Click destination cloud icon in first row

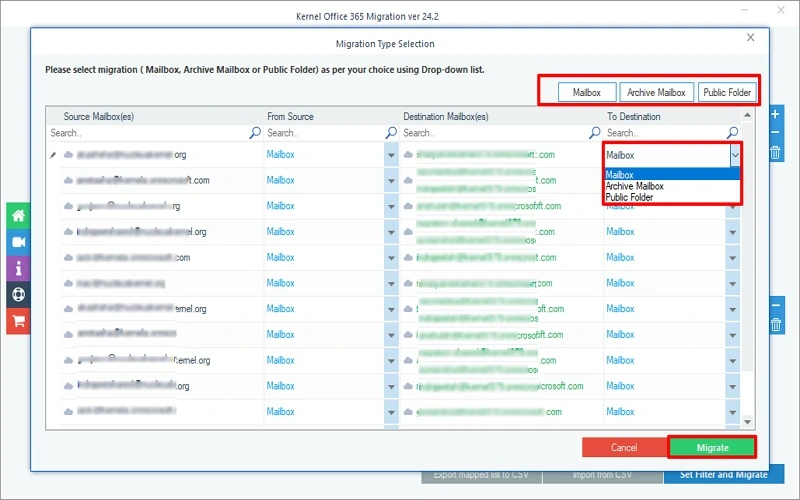pos(408,154)
